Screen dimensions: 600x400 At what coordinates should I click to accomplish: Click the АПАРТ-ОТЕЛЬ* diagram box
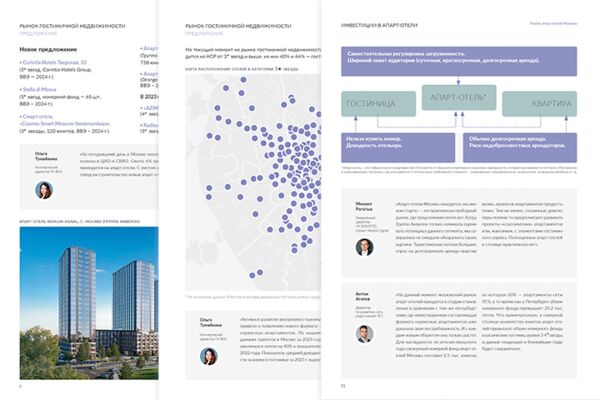459,98
